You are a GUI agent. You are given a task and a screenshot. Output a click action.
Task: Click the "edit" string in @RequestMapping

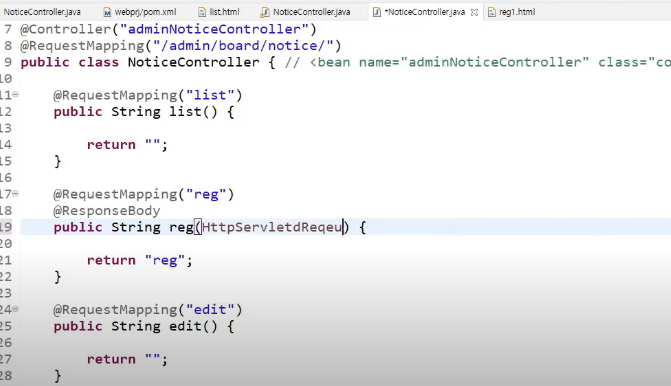click(210, 309)
